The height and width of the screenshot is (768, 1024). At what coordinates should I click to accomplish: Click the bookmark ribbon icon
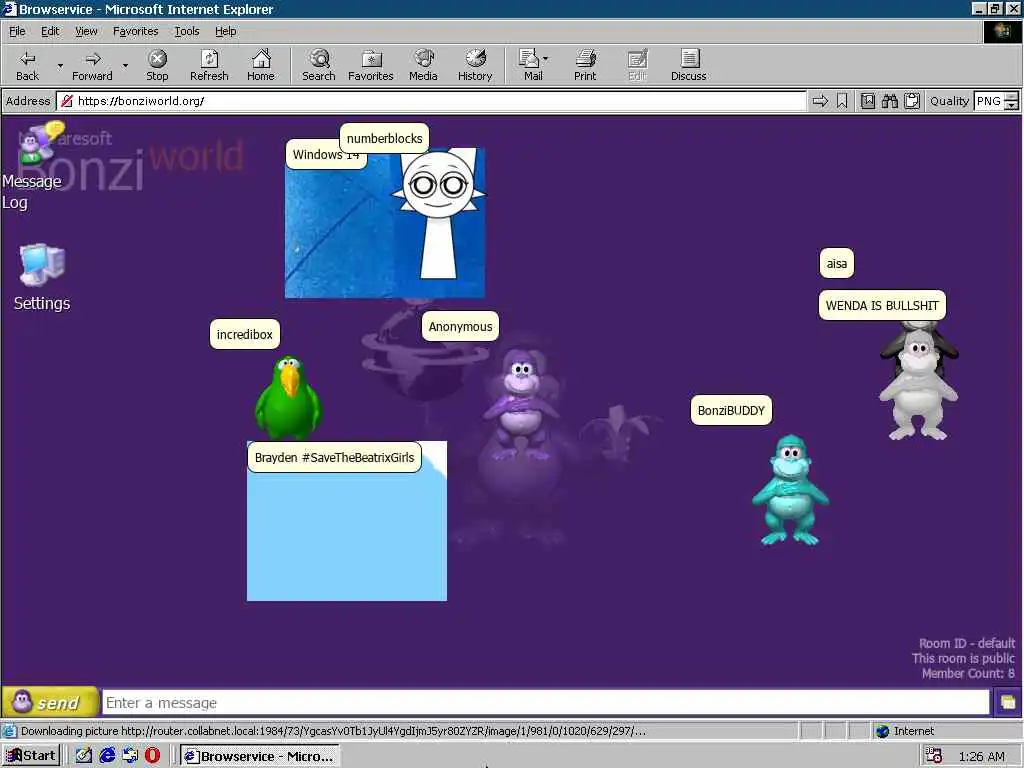click(x=842, y=101)
